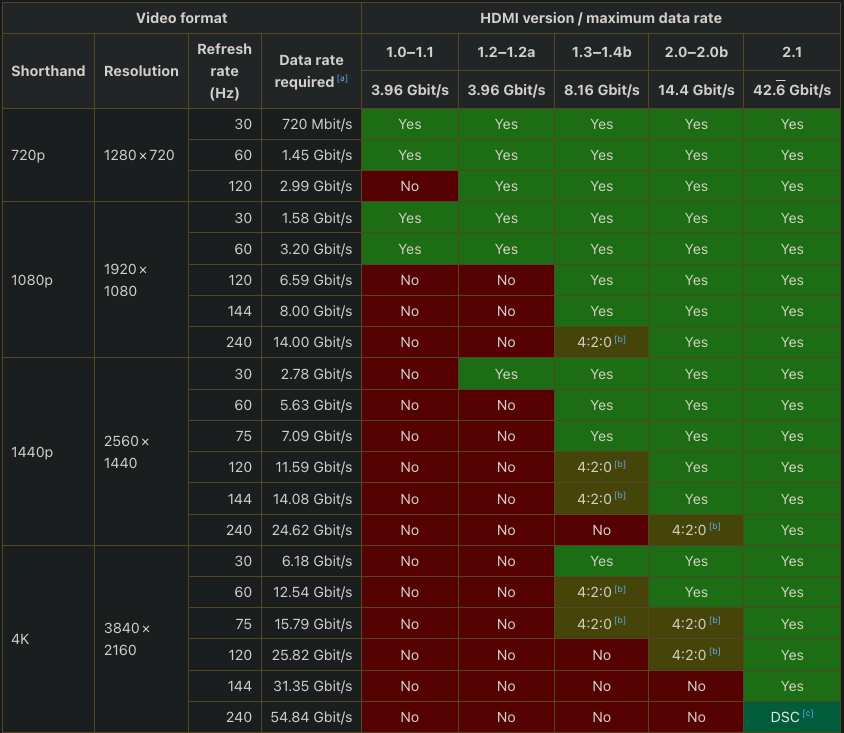Click the Shorthand column header

tap(48, 71)
